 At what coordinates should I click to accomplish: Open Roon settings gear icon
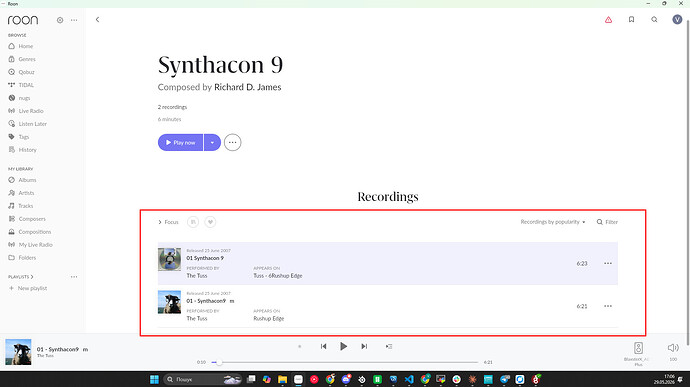[x=60, y=20]
